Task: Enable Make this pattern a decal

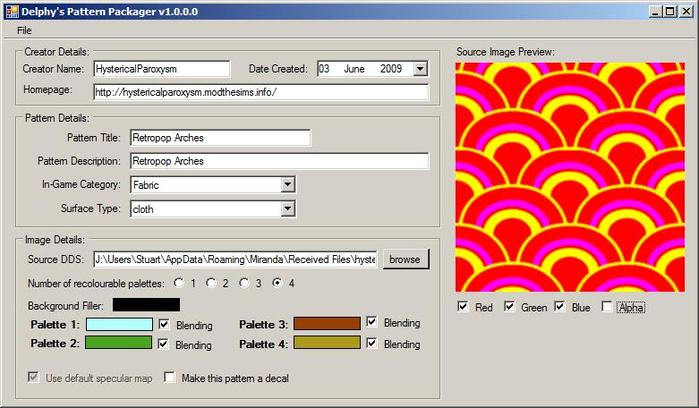Action: [x=169, y=377]
